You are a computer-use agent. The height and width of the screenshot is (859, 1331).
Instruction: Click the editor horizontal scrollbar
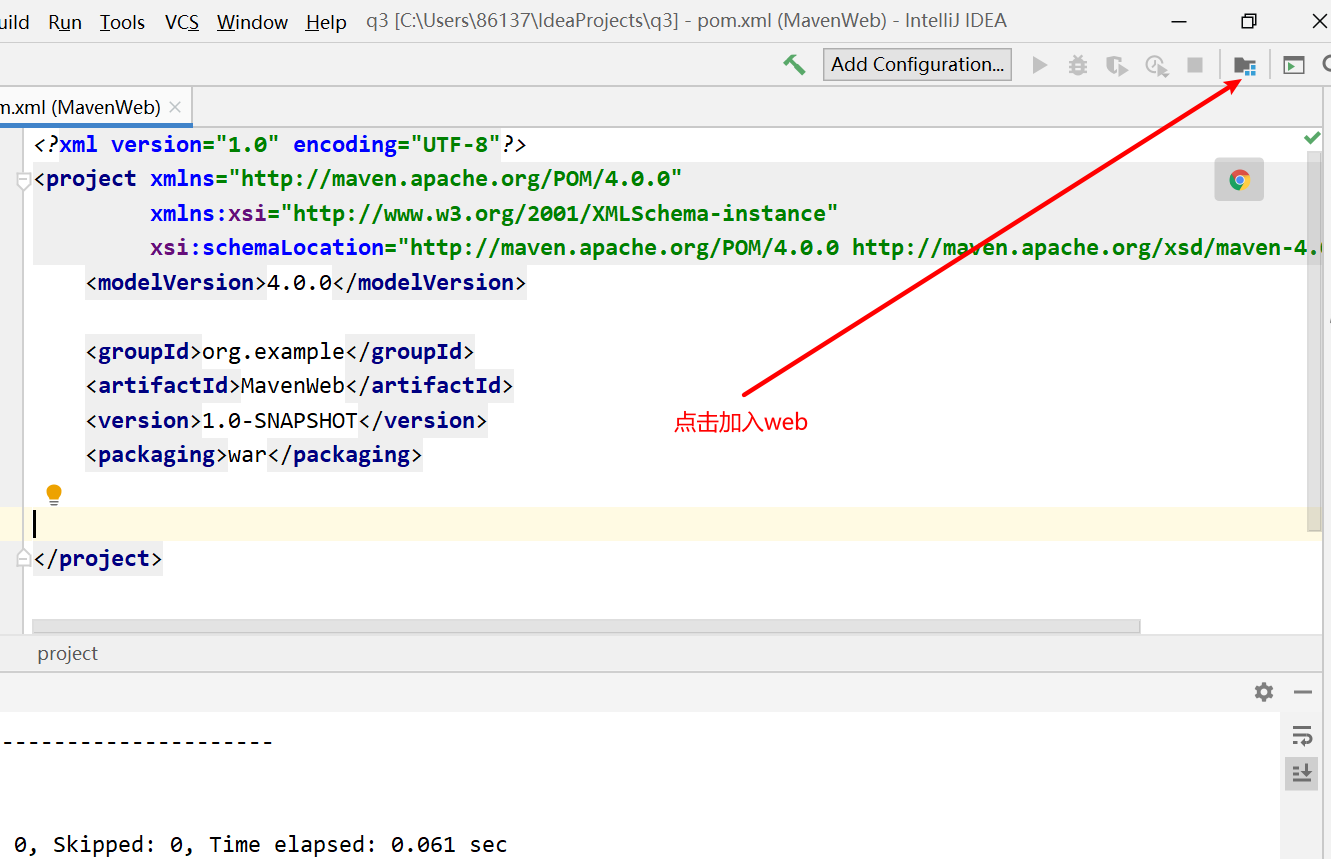tap(586, 626)
